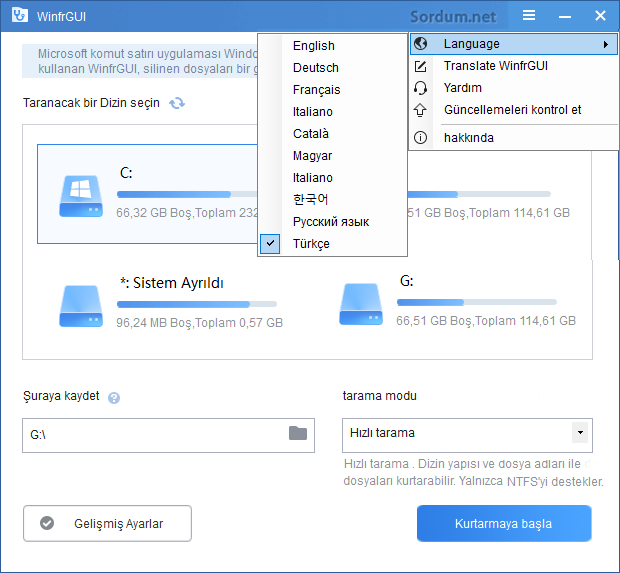The height and width of the screenshot is (573, 620).
Task: Open the hakkında menu item
Action: [x=514, y=138]
